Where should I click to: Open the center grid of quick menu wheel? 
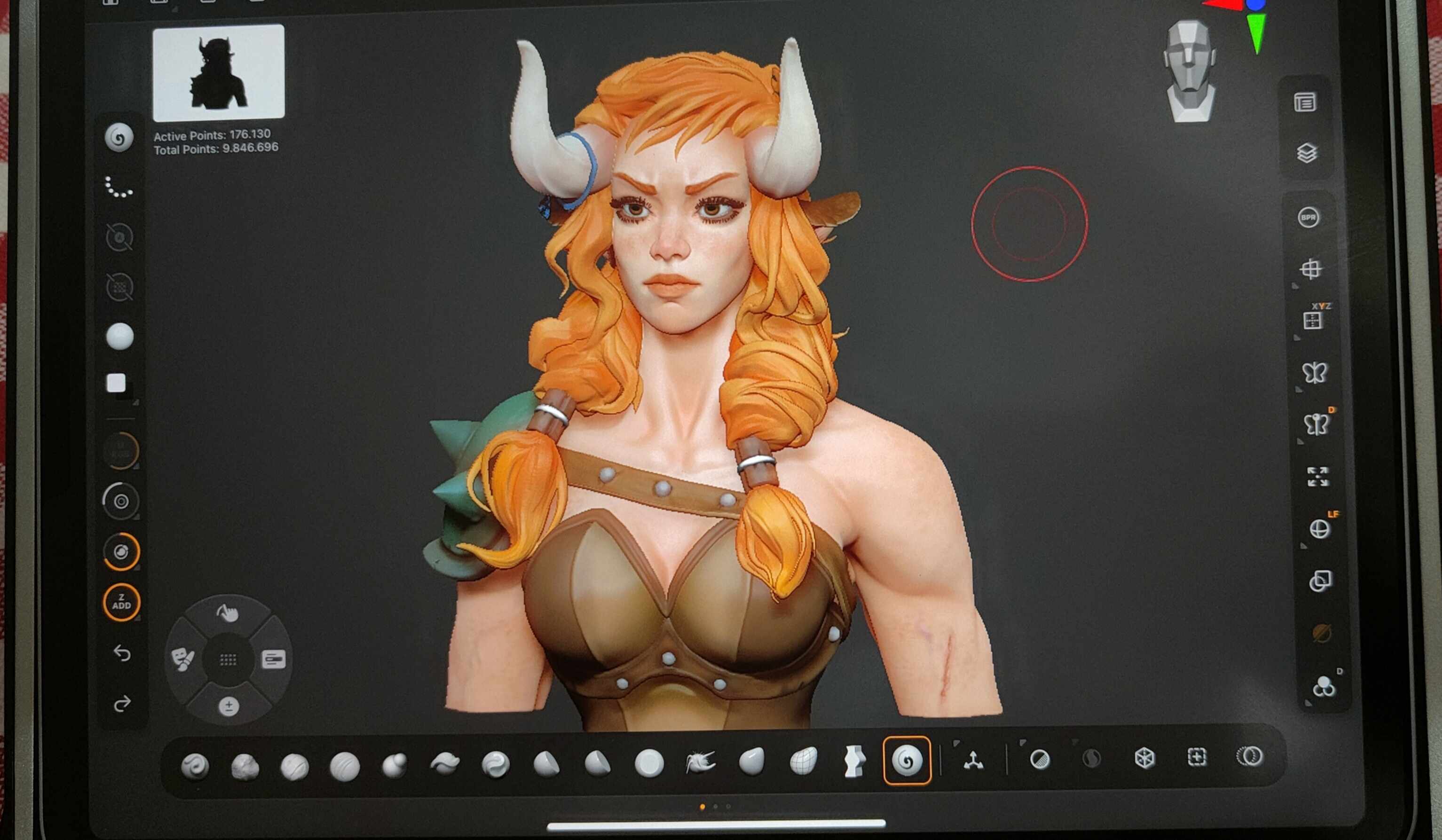coord(228,660)
